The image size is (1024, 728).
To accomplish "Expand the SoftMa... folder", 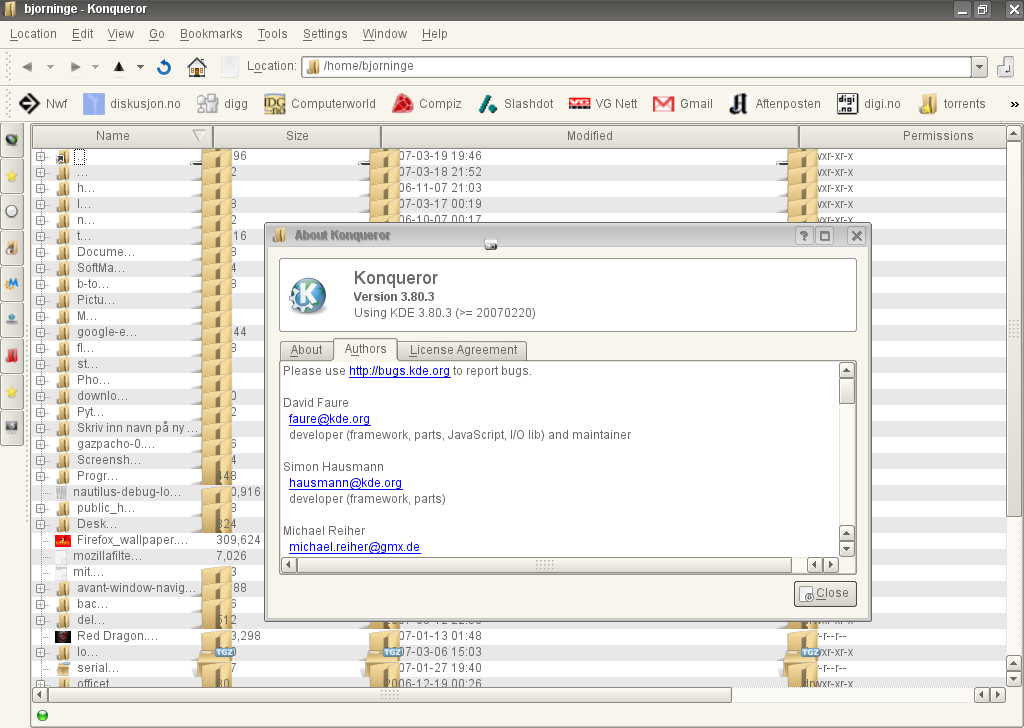I will (40, 268).
